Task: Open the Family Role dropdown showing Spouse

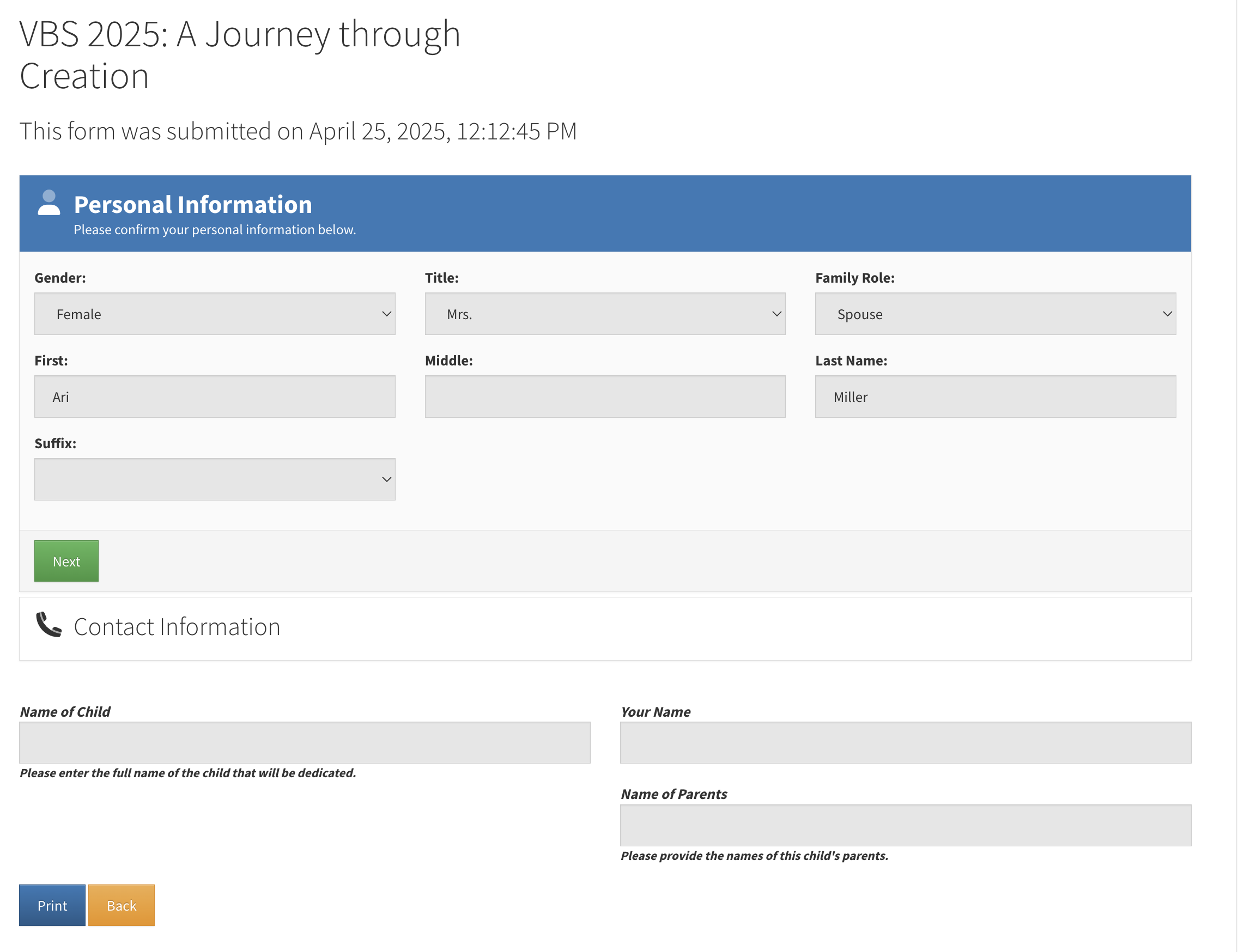Action: pos(996,314)
